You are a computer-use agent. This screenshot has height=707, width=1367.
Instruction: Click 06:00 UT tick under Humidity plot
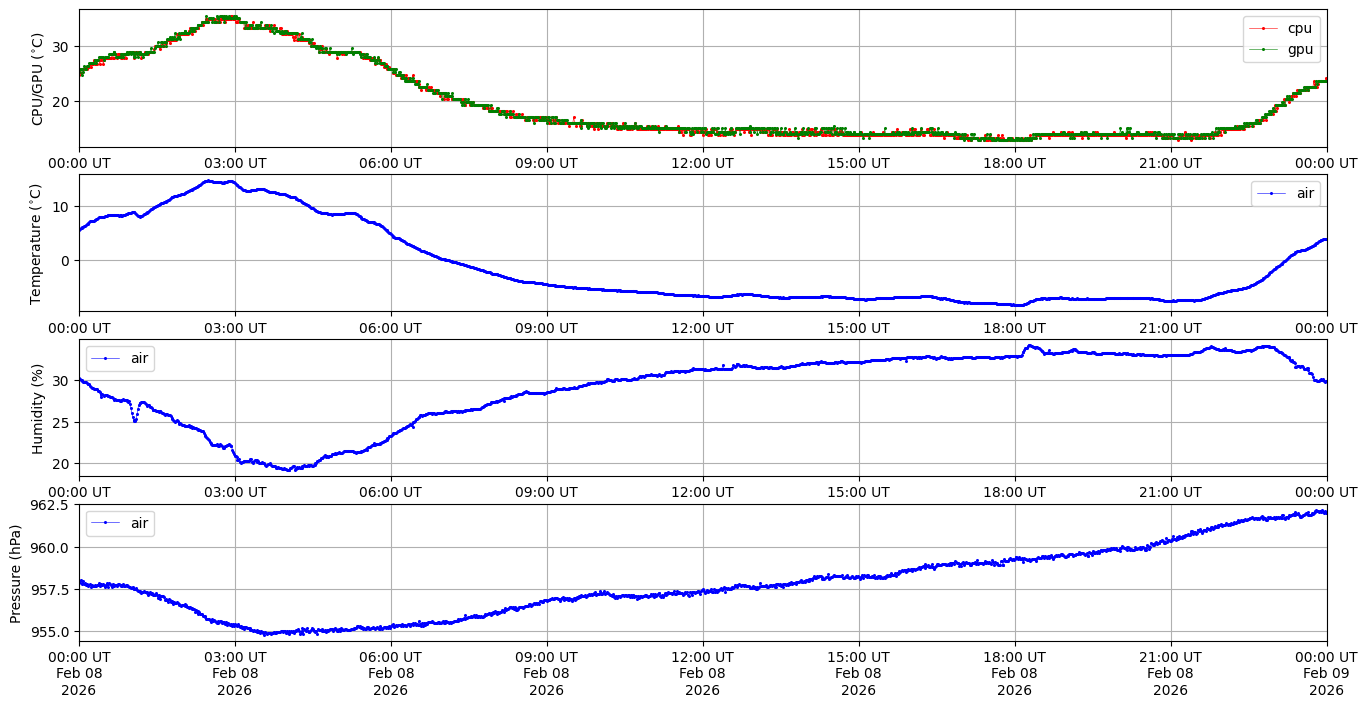coord(390,492)
